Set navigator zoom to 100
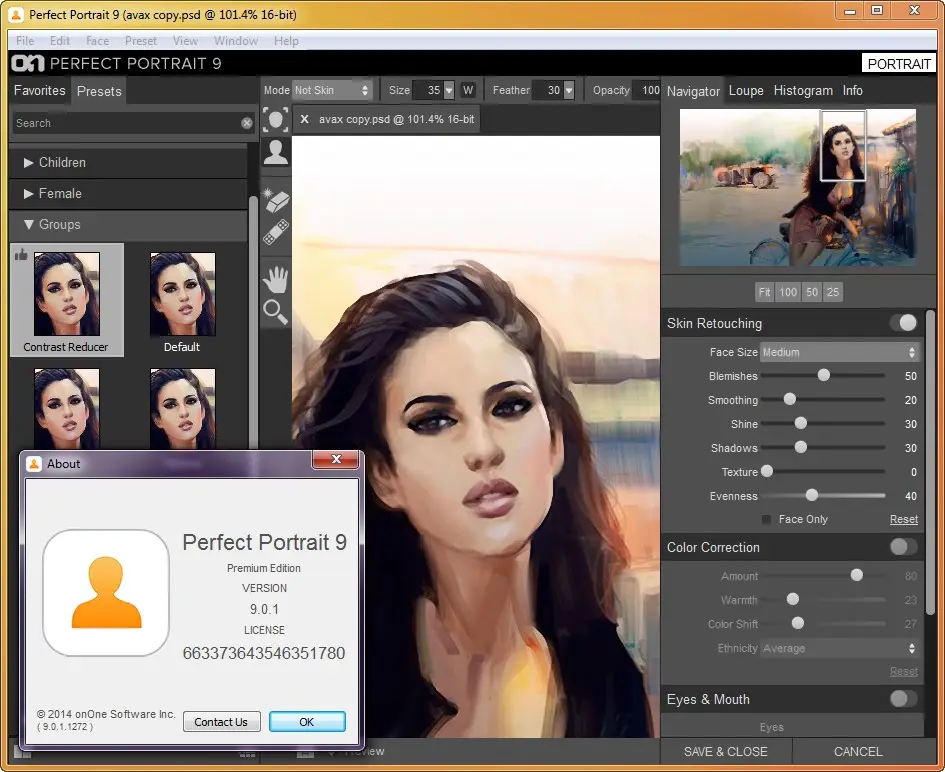The image size is (945, 772). click(788, 292)
